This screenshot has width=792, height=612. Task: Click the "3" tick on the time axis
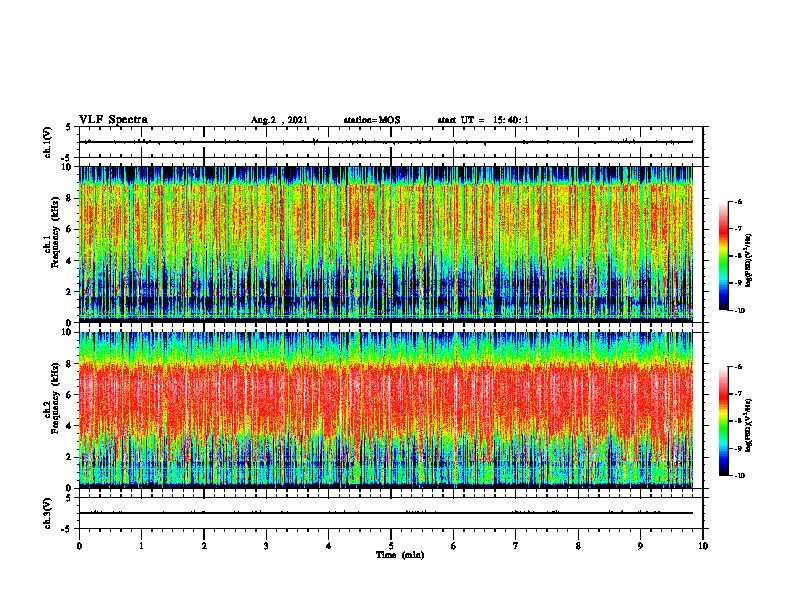(266, 546)
